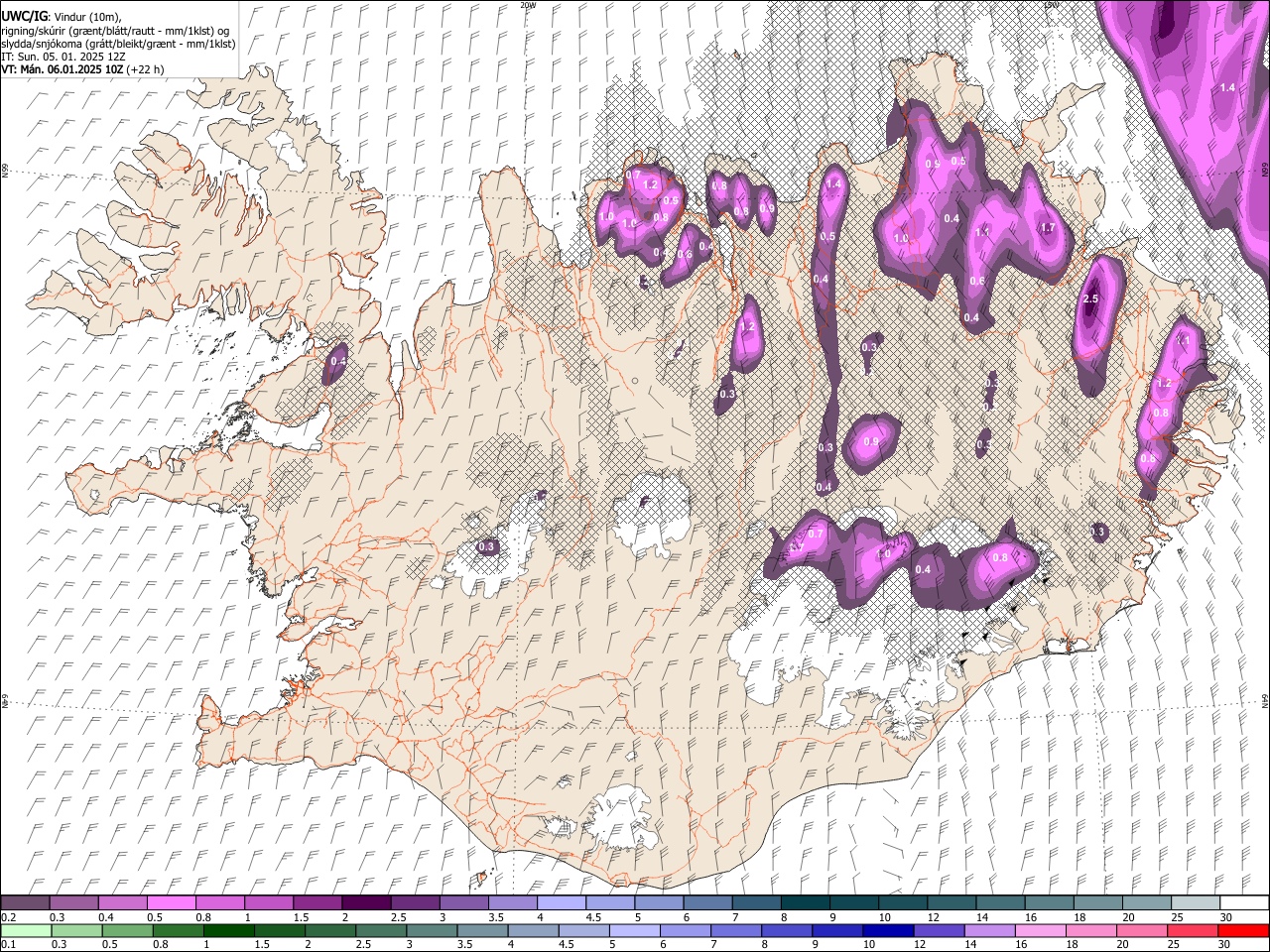Viewport: 1270px width, 952px height.
Task: Click the '0.2' label under the upper legend row
Action: pyautogui.click(x=8, y=917)
